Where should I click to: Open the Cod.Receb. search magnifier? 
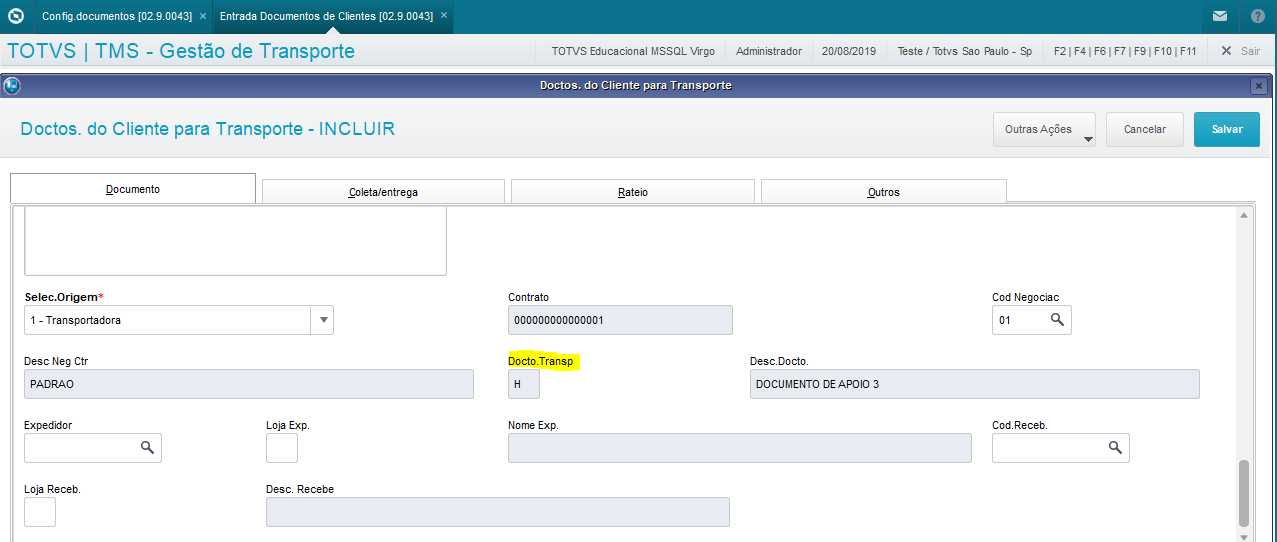click(1115, 448)
